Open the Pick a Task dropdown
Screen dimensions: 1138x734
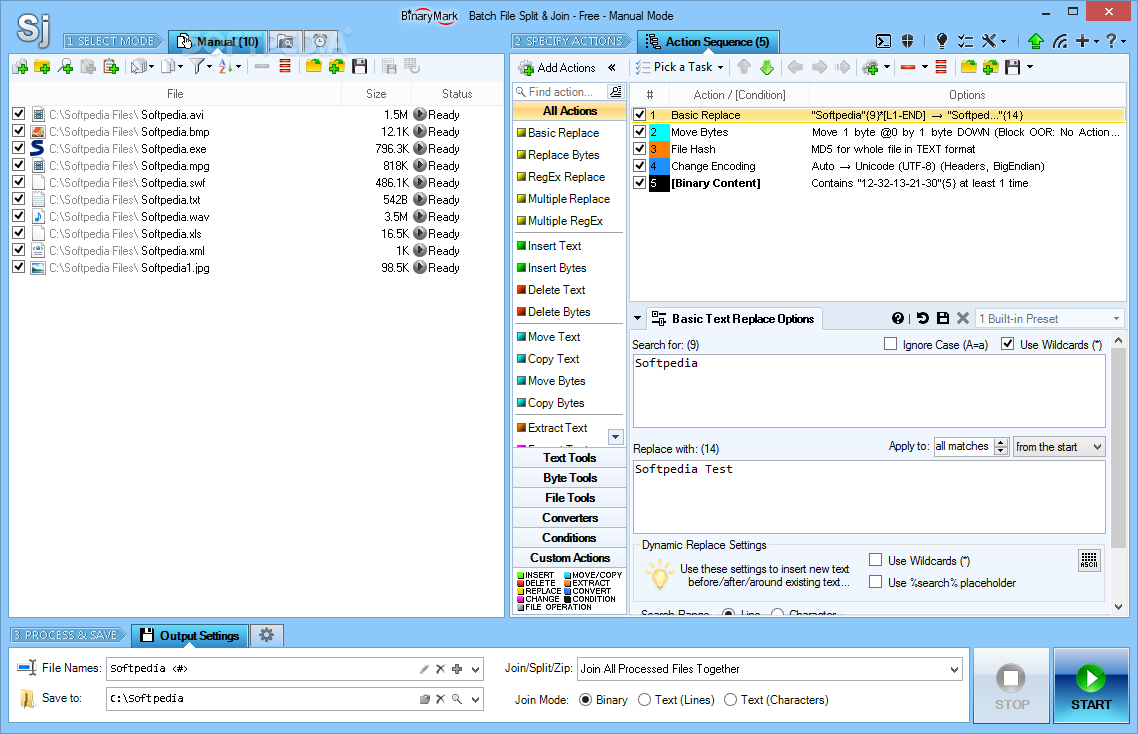(680, 68)
